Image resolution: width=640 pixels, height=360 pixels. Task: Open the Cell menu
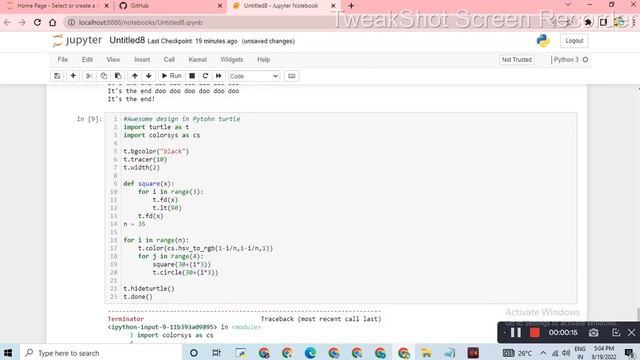(169, 60)
